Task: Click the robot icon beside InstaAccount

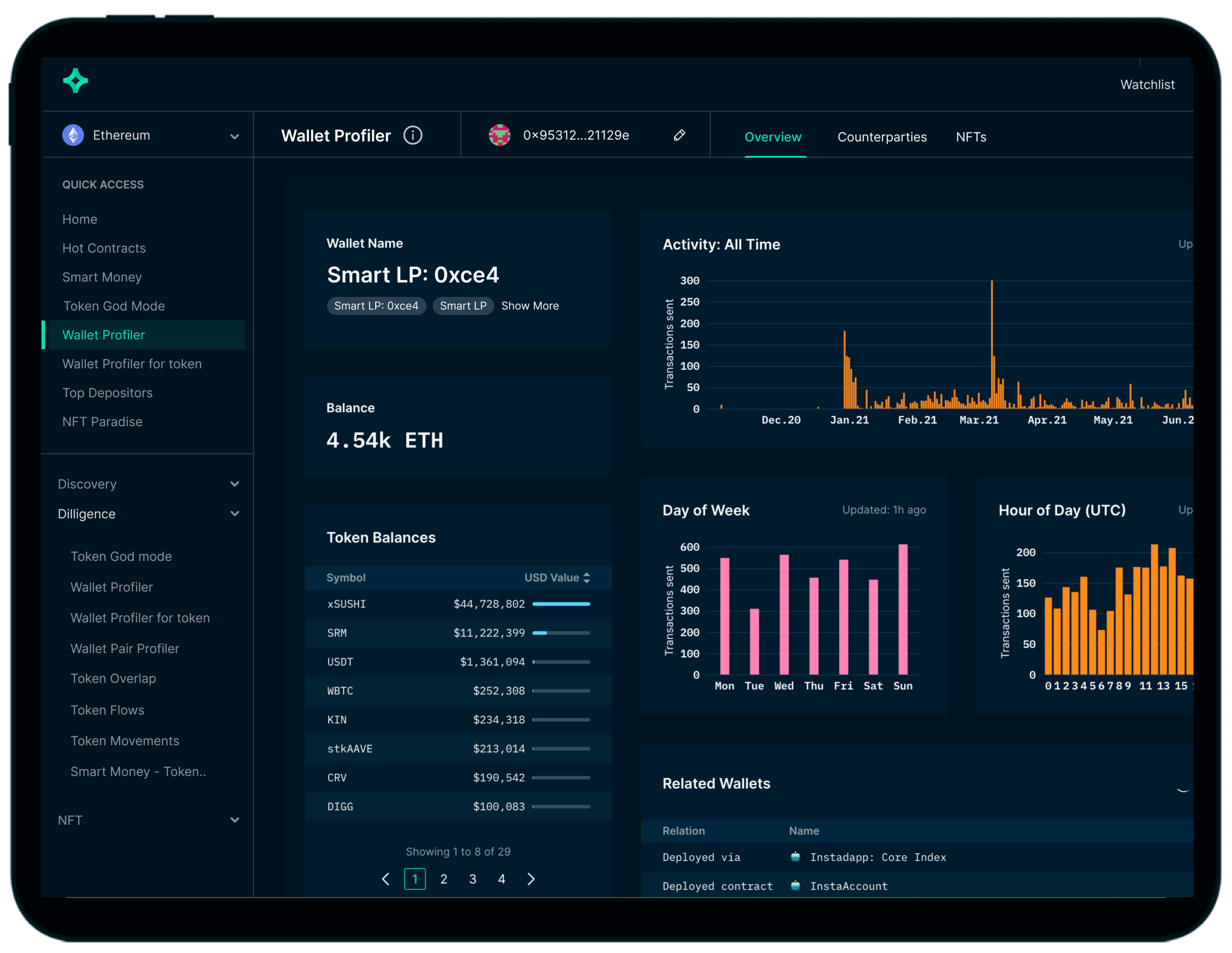Action: point(795,886)
